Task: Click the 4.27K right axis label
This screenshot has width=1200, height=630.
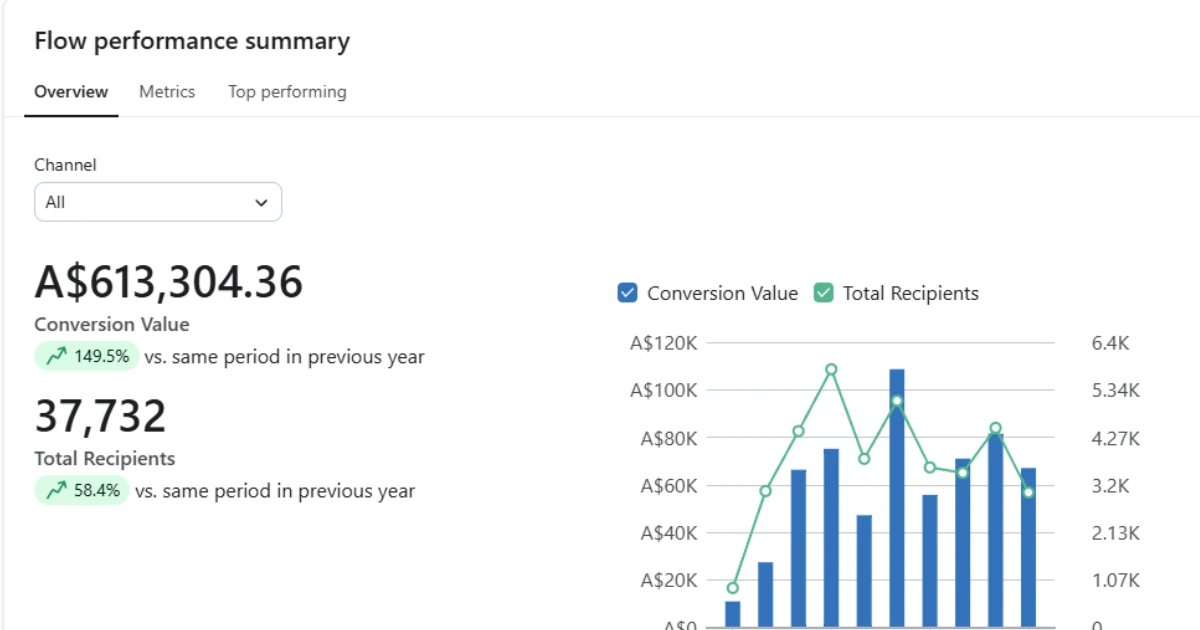Action: coord(1115,438)
